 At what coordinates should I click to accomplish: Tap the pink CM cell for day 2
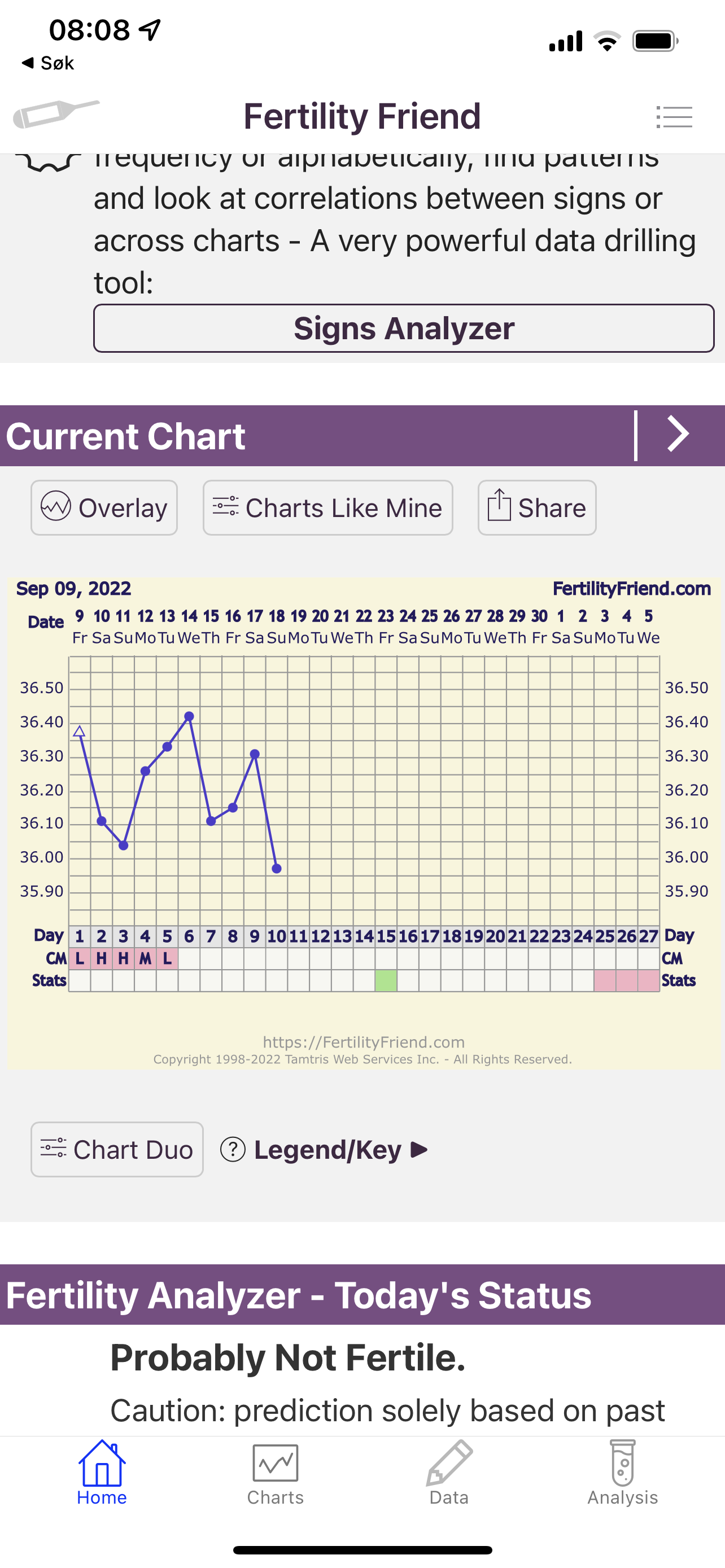(102, 959)
